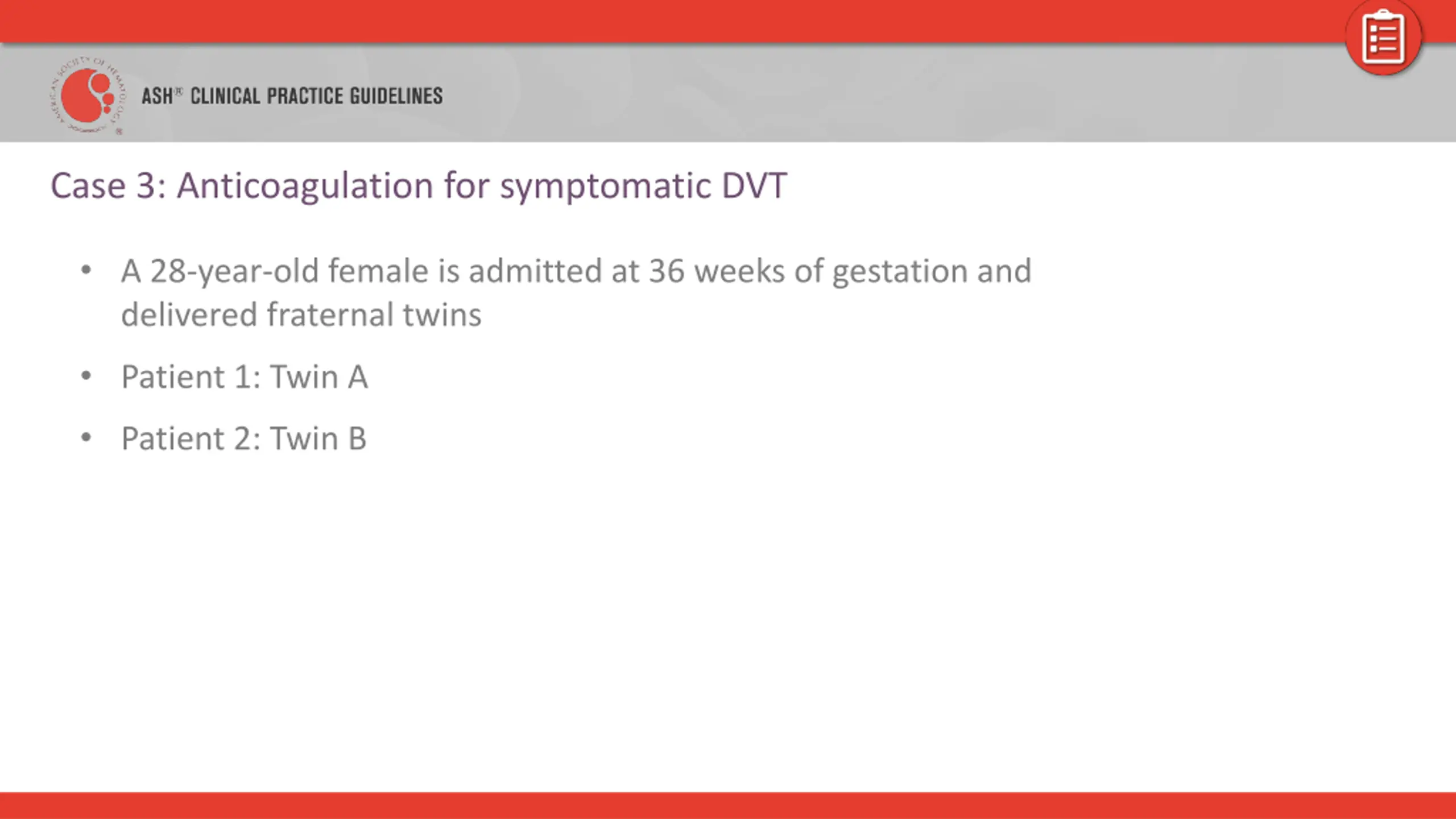Screen dimensions: 1456x819
Task: Select the bullet before the 28-year-old line
Action: pos(86,270)
